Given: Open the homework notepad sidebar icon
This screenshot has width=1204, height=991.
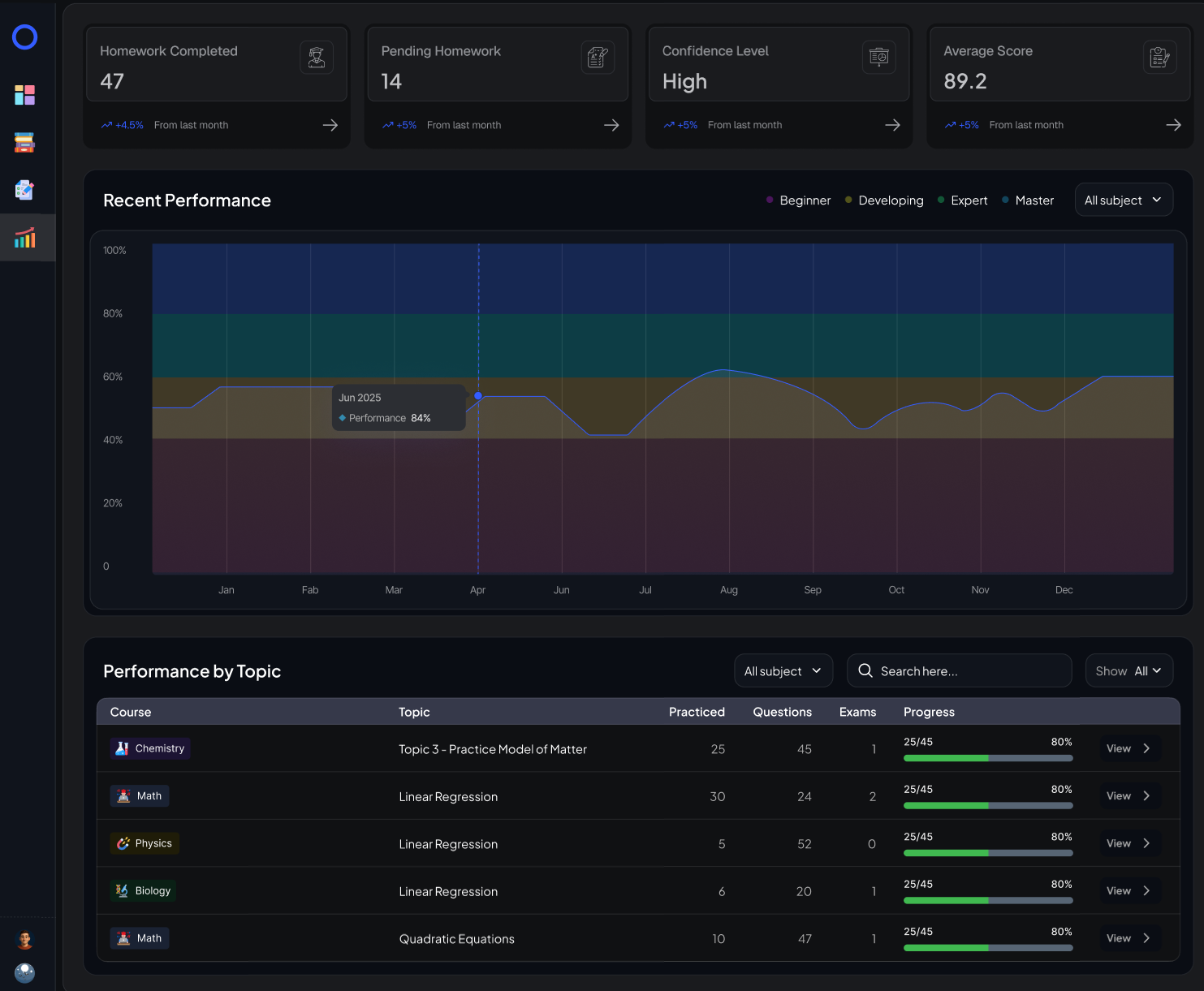Looking at the screenshot, I should click(25, 190).
